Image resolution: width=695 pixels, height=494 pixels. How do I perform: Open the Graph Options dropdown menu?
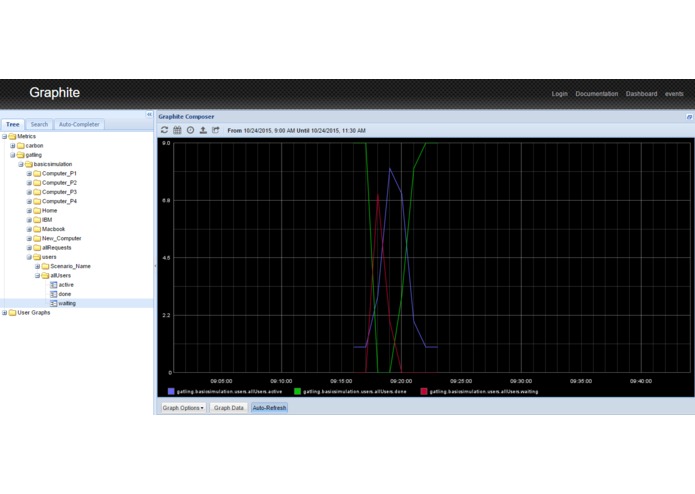[183, 408]
